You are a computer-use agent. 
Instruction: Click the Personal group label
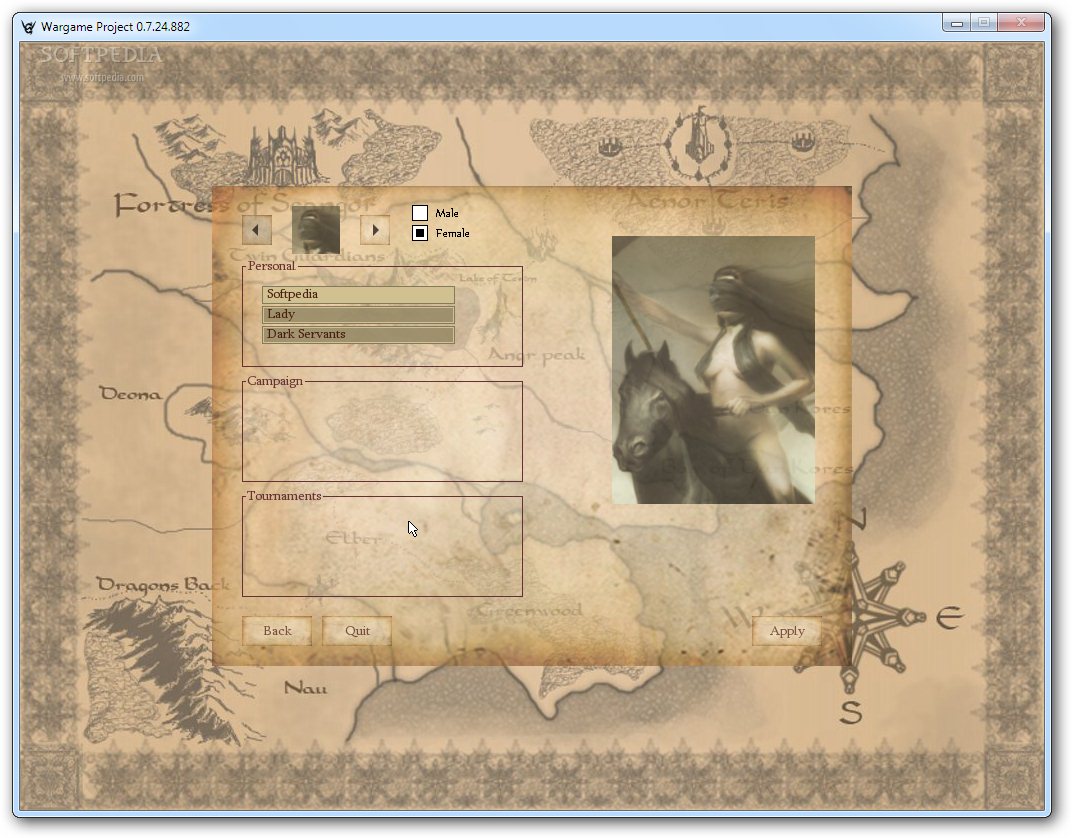(271, 266)
